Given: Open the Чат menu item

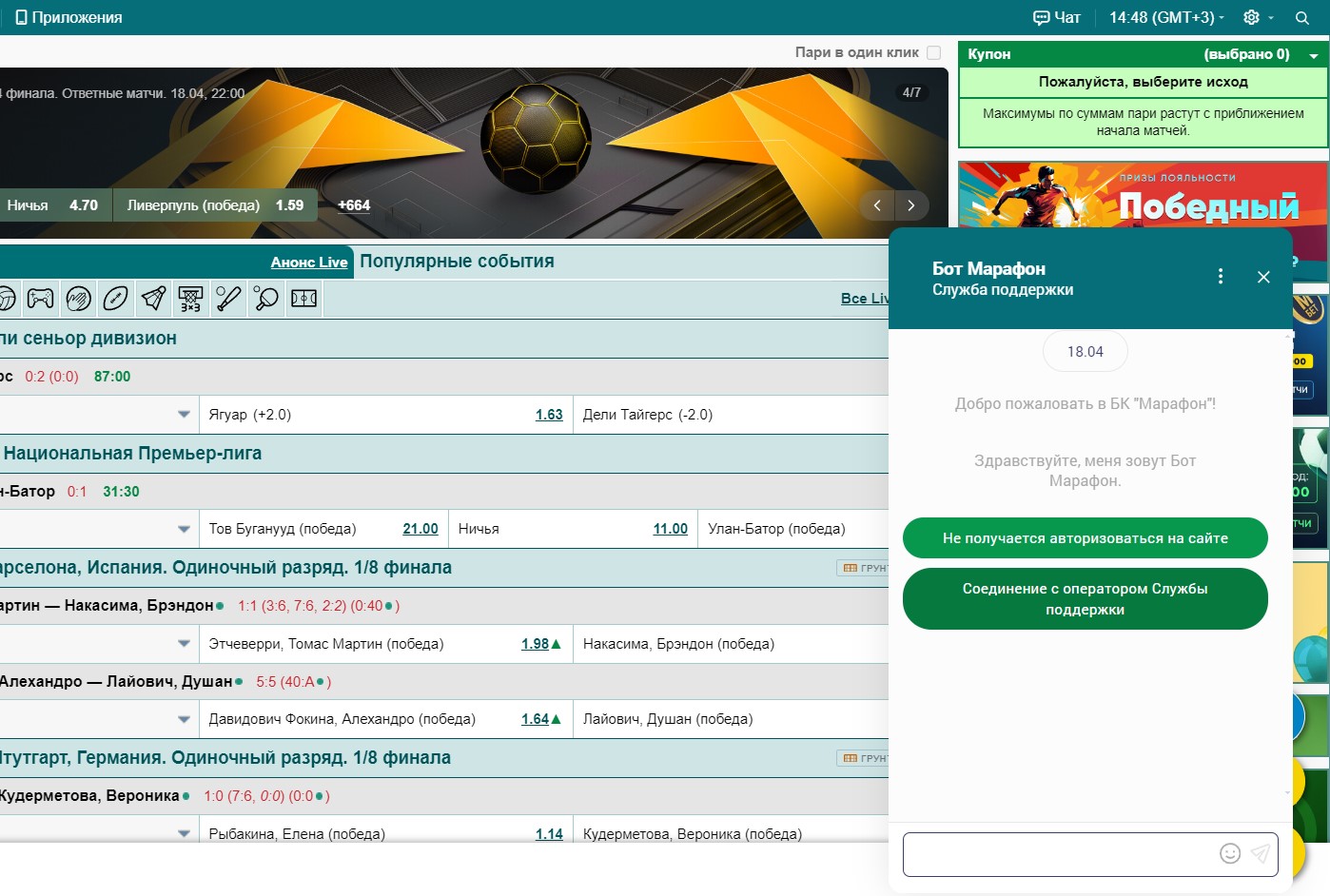Looking at the screenshot, I should point(1057,18).
